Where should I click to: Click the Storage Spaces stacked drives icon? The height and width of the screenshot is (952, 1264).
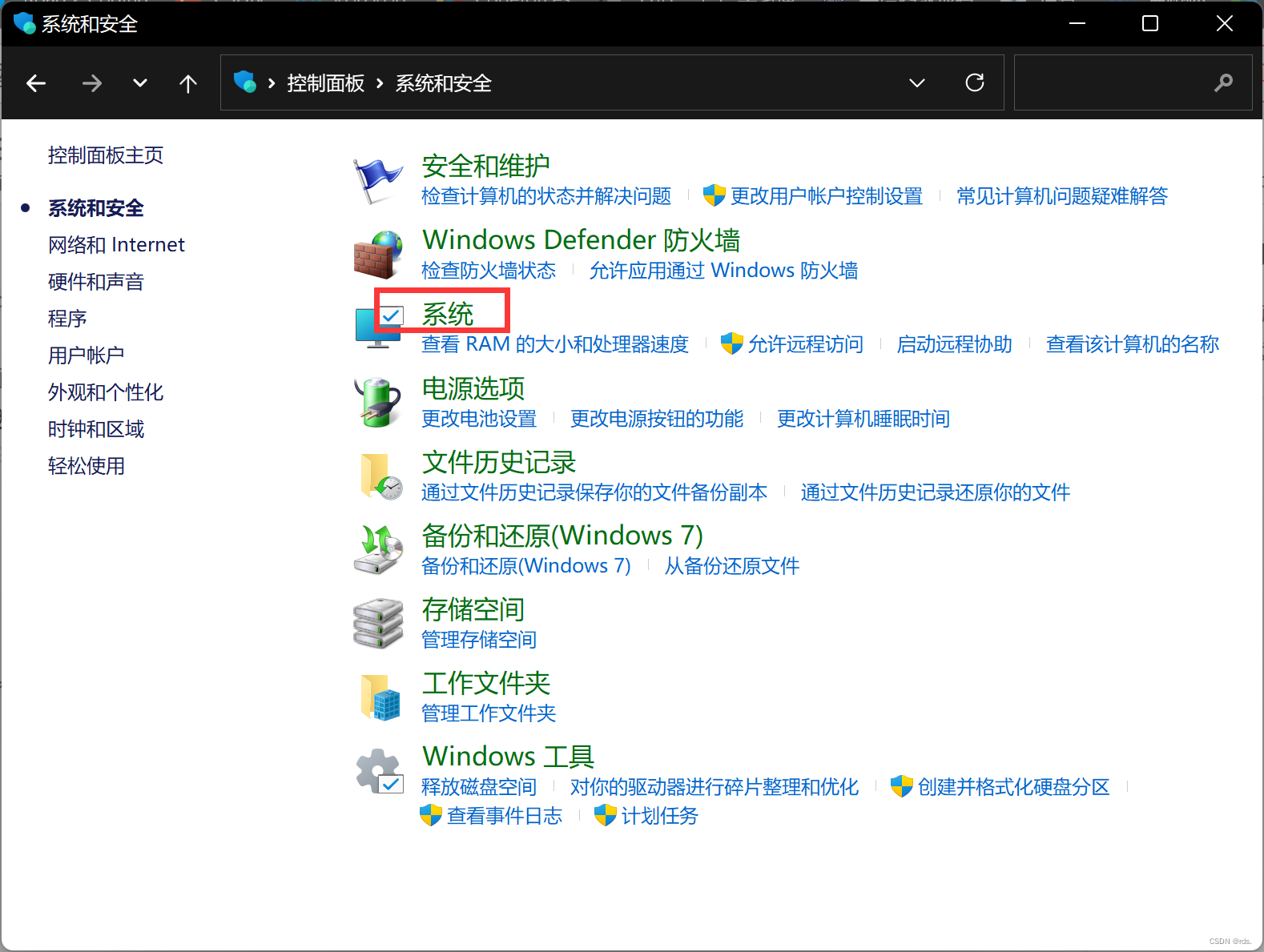pyautogui.click(x=378, y=623)
